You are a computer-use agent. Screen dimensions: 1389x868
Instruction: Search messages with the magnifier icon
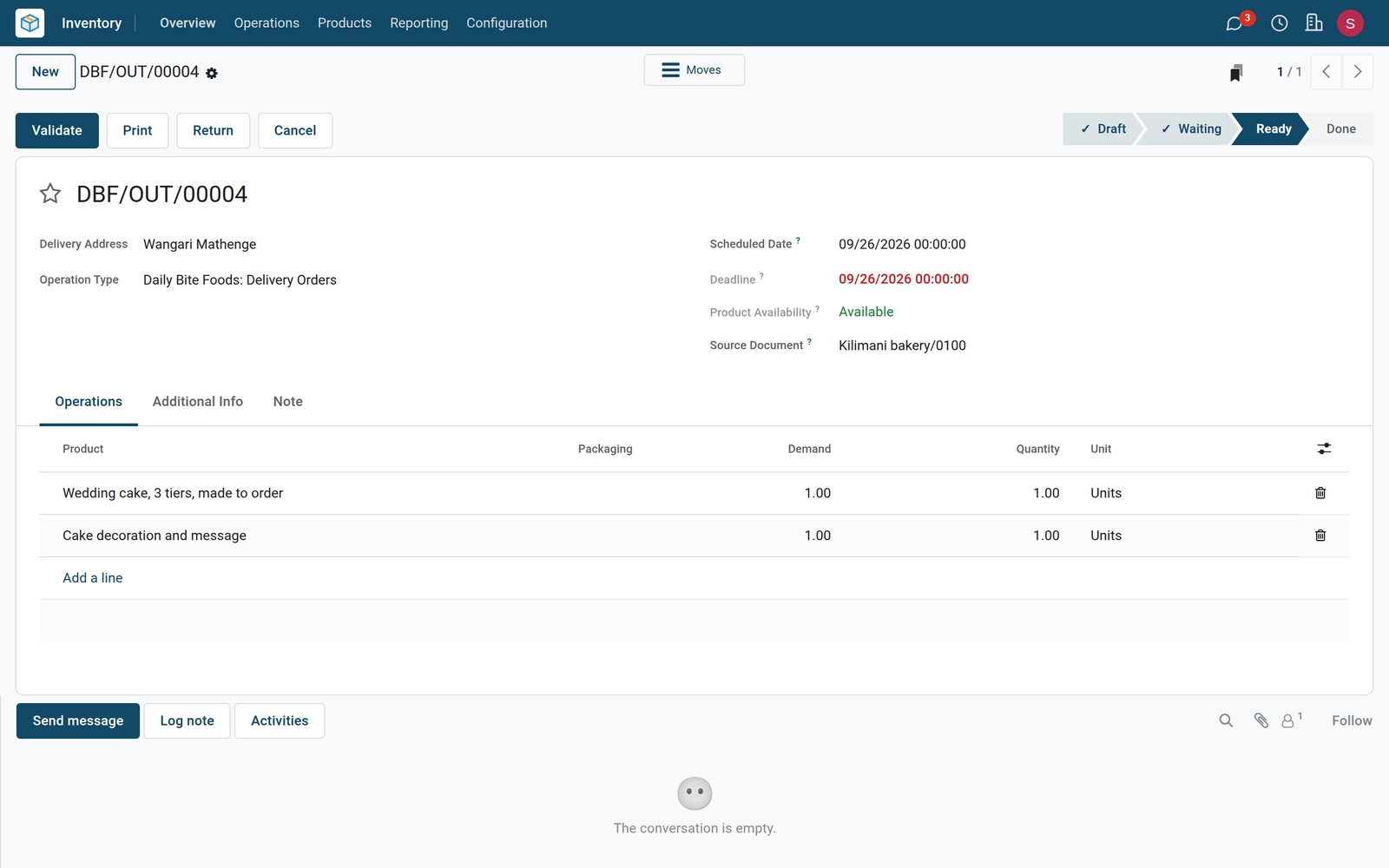click(x=1226, y=720)
